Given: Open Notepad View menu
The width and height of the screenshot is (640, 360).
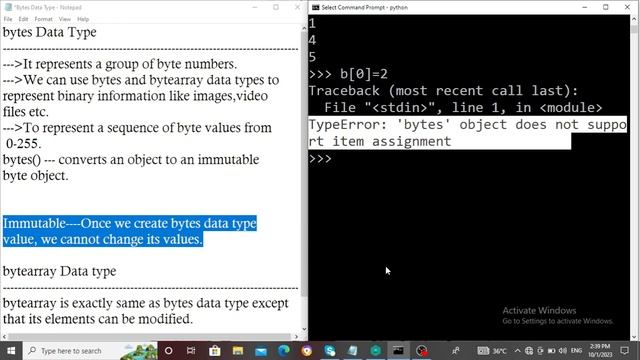Looking at the screenshot, I should pyautogui.click(x=64, y=19).
